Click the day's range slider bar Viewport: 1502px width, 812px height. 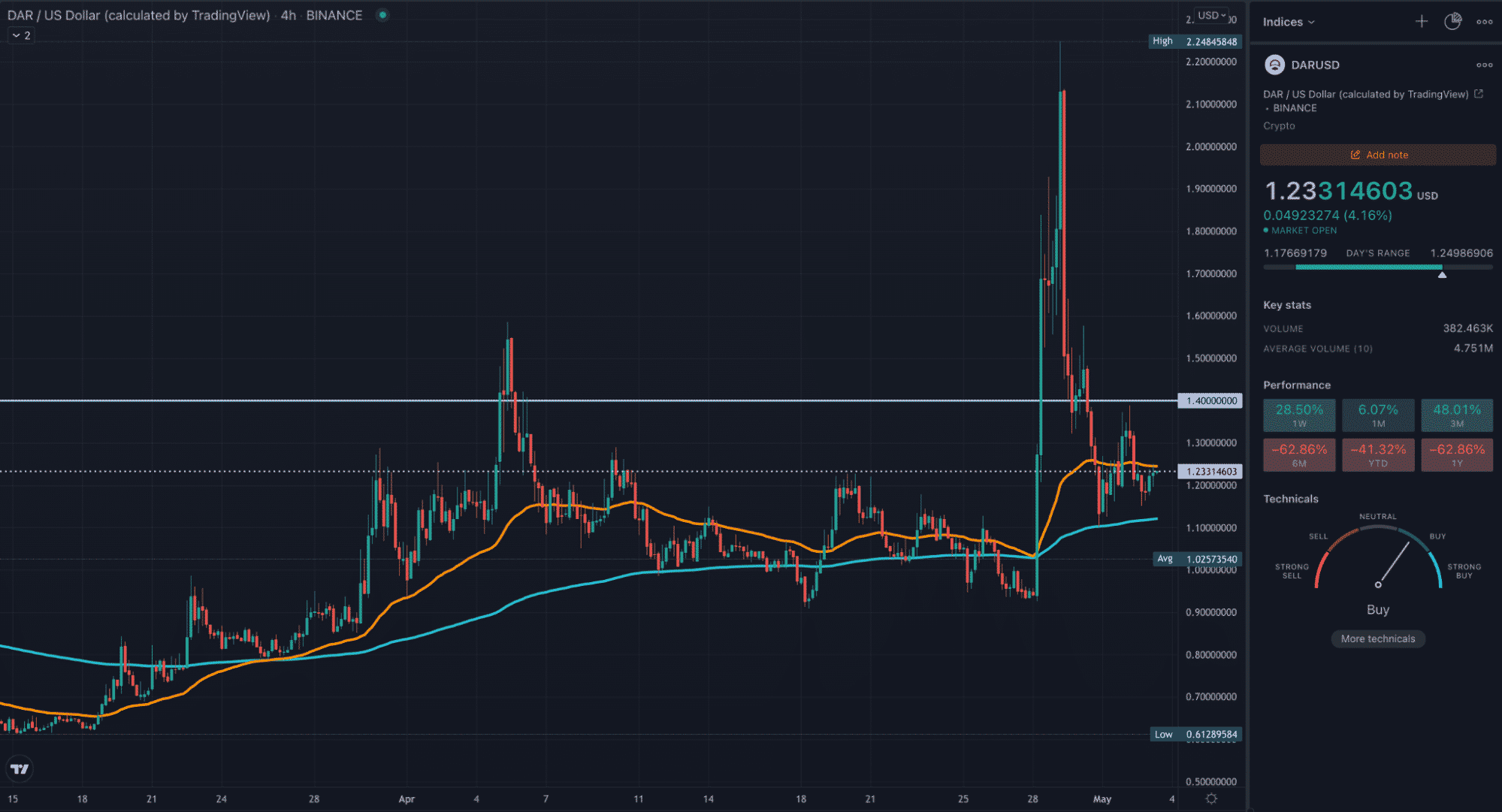(1377, 267)
